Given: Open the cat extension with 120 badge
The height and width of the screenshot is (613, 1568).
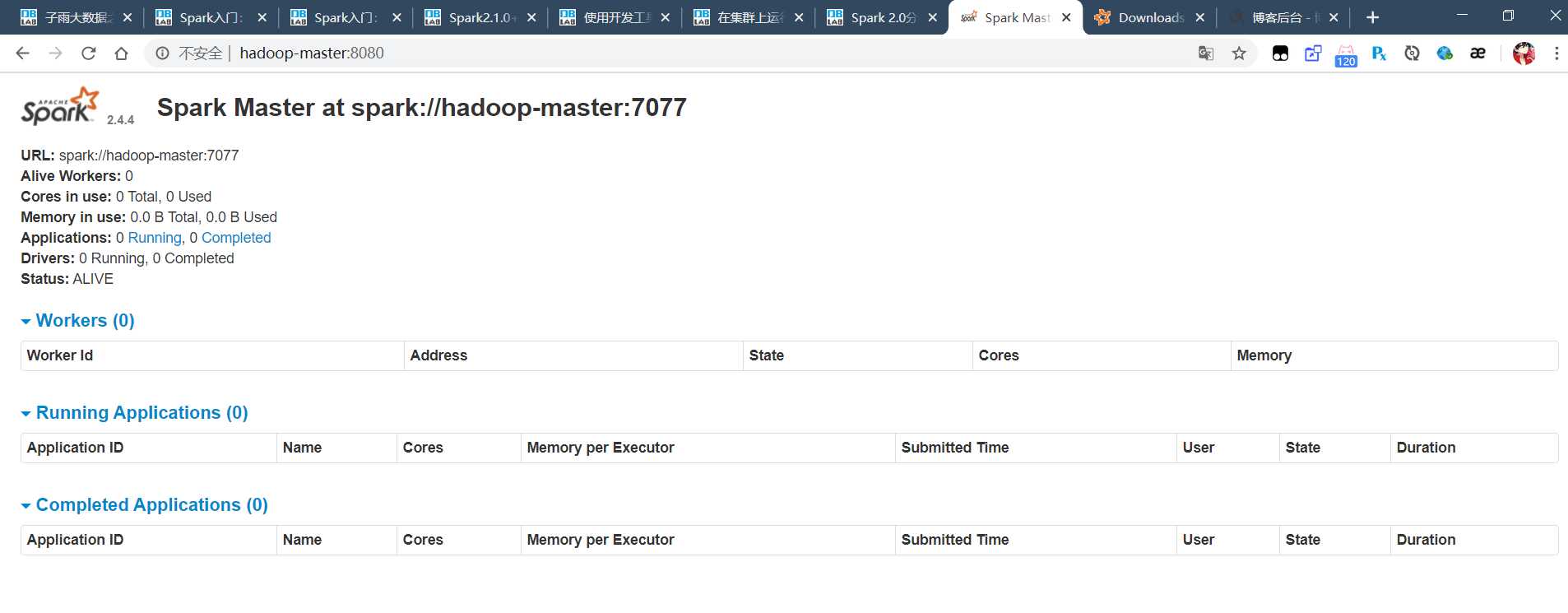Looking at the screenshot, I should 1346,55.
